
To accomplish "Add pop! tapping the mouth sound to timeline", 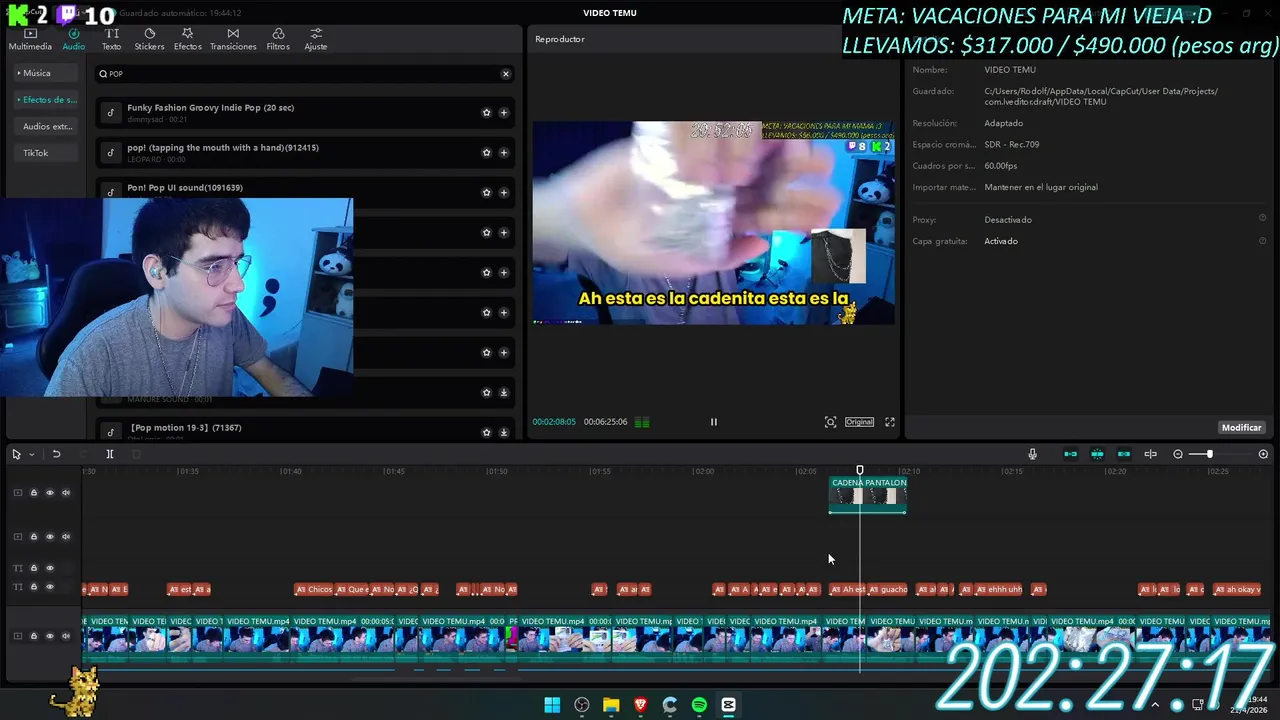I will (x=503, y=153).
